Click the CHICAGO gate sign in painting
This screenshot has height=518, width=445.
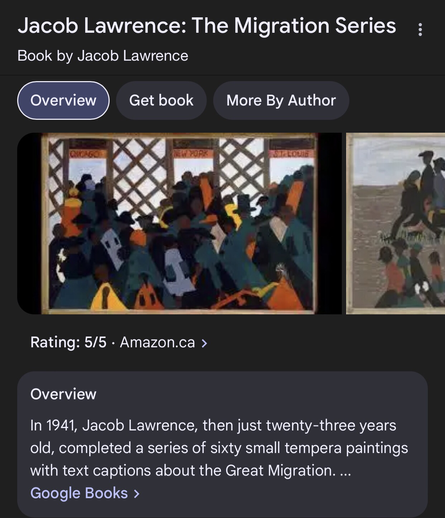pos(83,154)
